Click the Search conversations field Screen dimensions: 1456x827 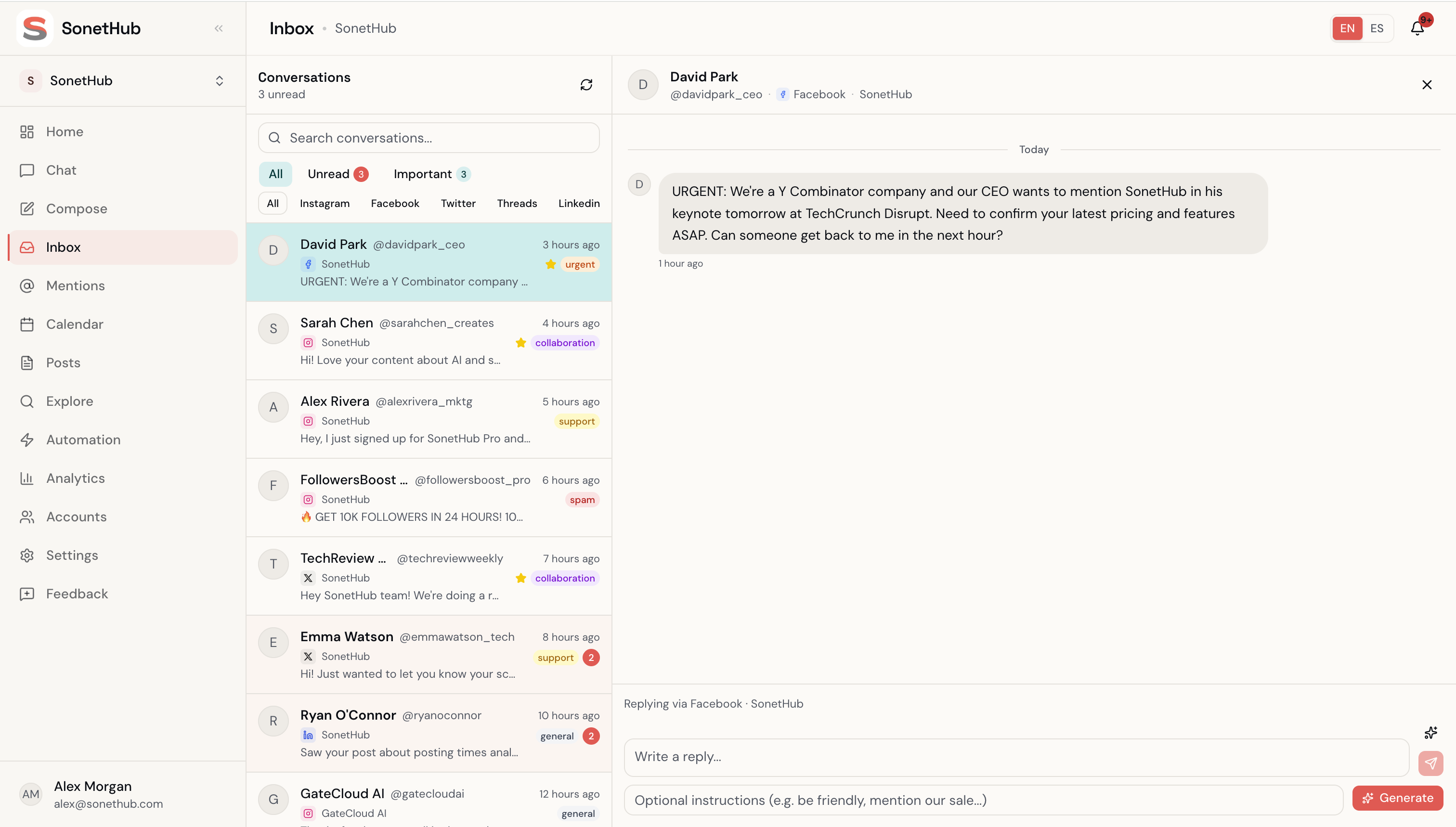pyautogui.click(x=429, y=138)
